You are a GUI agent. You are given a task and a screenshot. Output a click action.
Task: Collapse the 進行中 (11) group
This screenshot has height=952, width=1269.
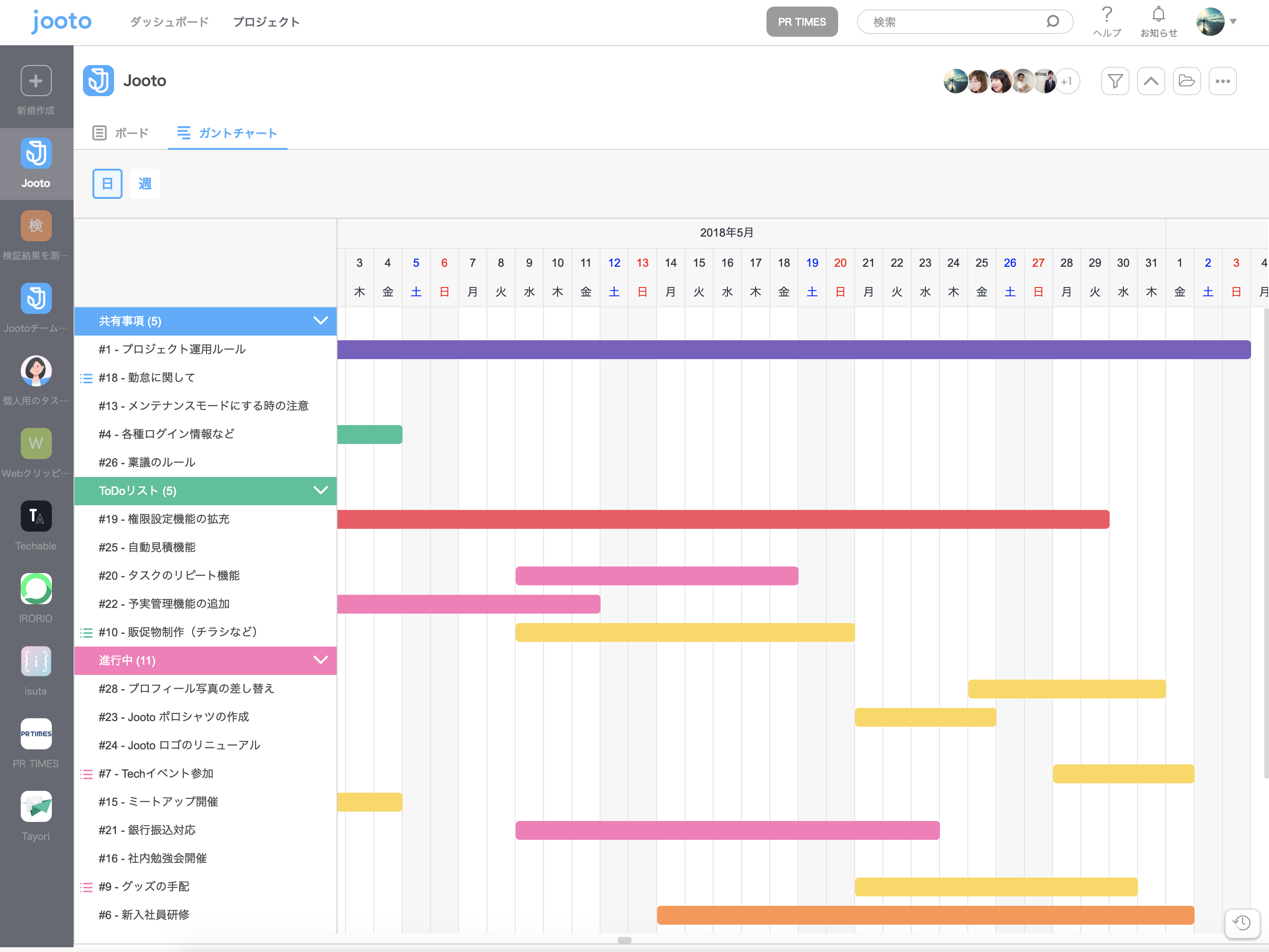[320, 660]
